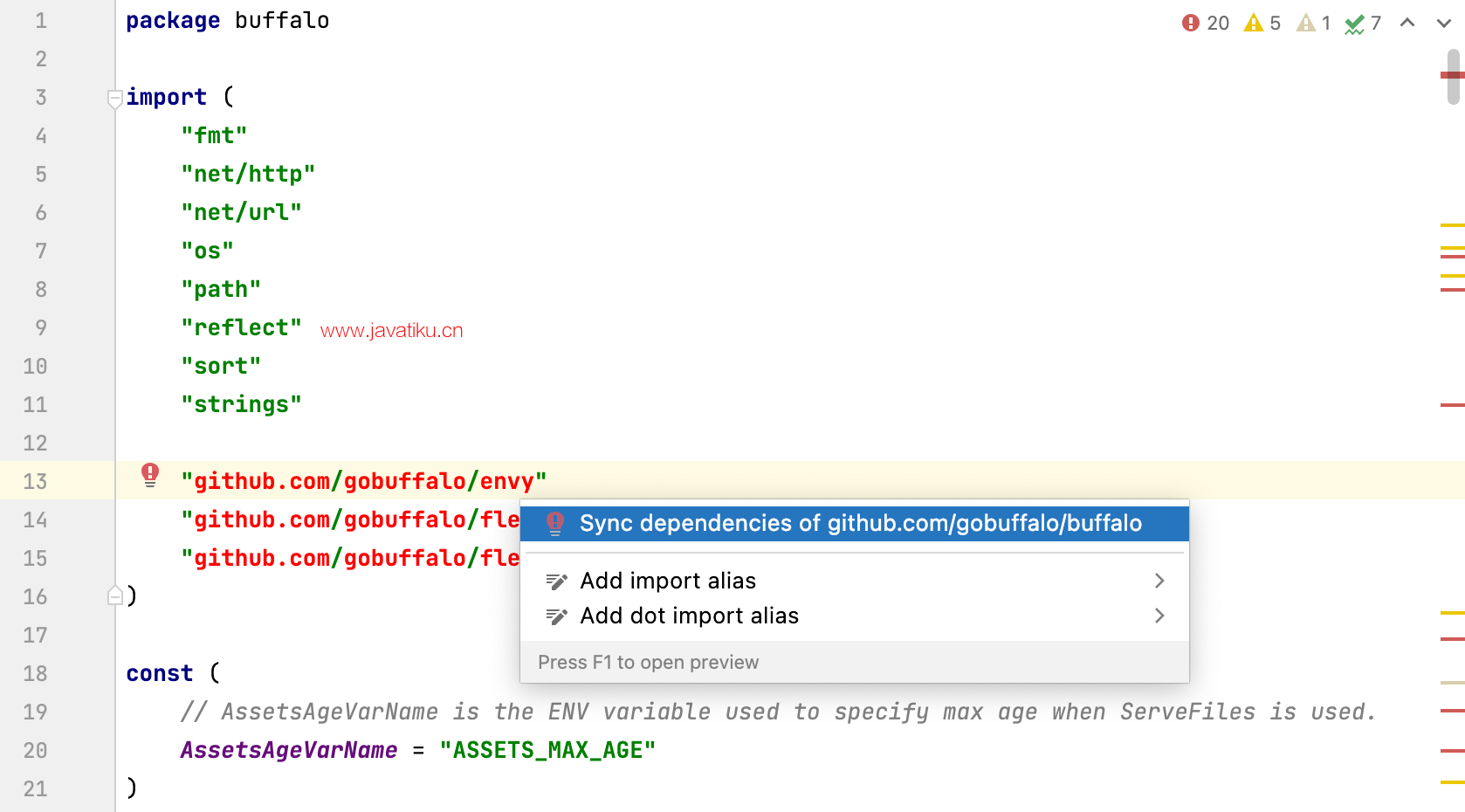This screenshot has height=812, width=1465.
Task: Click the red error stripe marker beside line 11
Action: pos(1452,405)
